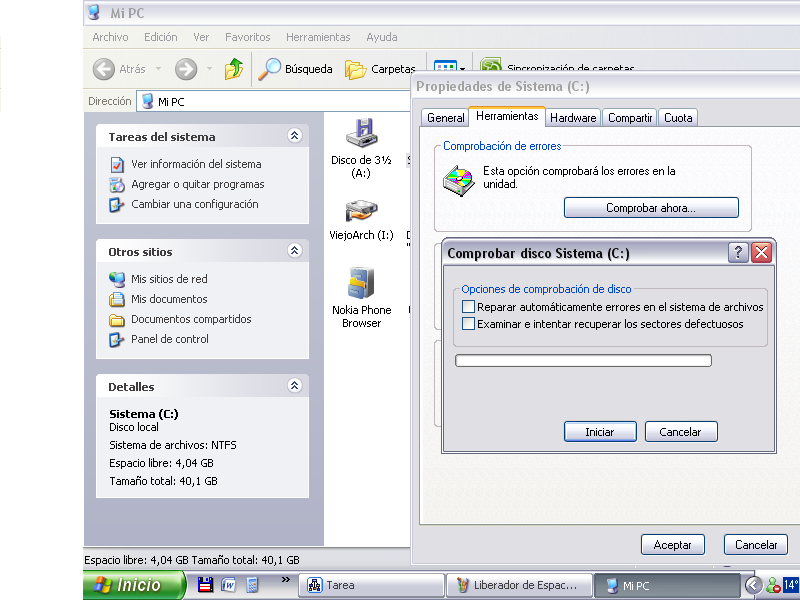Collapse the Tareas del sistema panel
800x600 pixels.
click(x=294, y=136)
